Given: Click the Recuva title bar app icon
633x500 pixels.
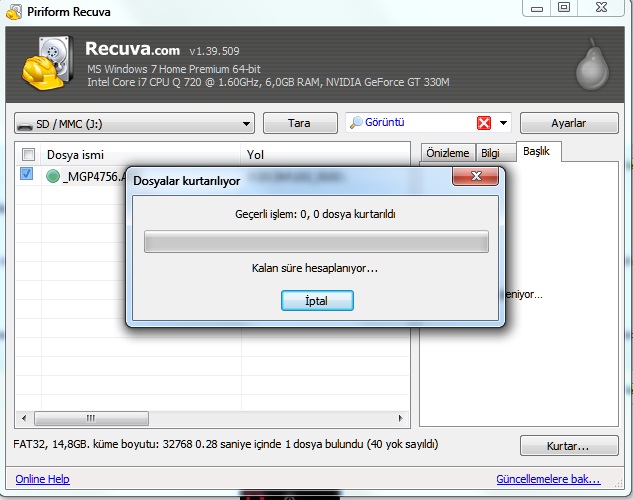Looking at the screenshot, I should pyautogui.click(x=14, y=12).
